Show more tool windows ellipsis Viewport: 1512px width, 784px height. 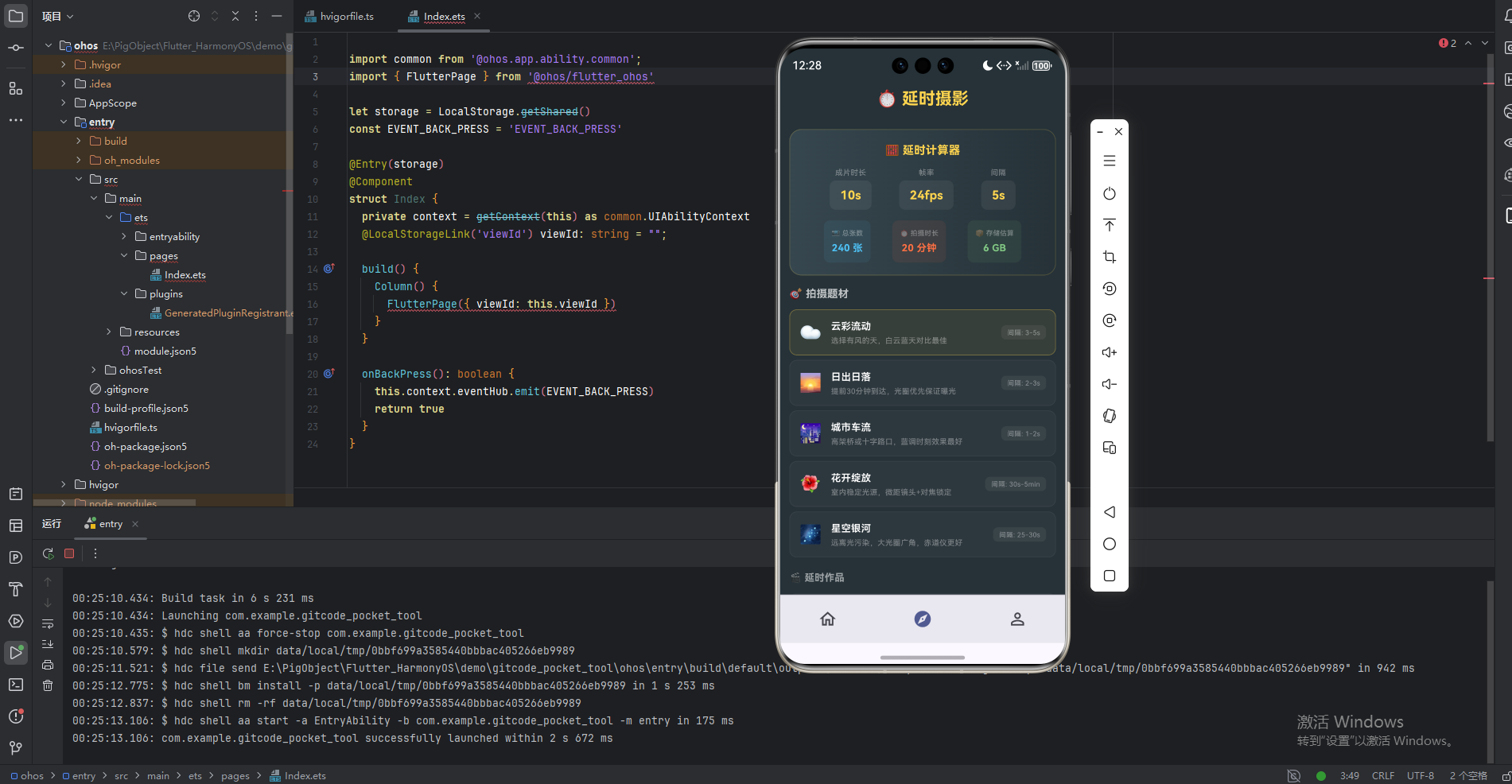(16, 120)
